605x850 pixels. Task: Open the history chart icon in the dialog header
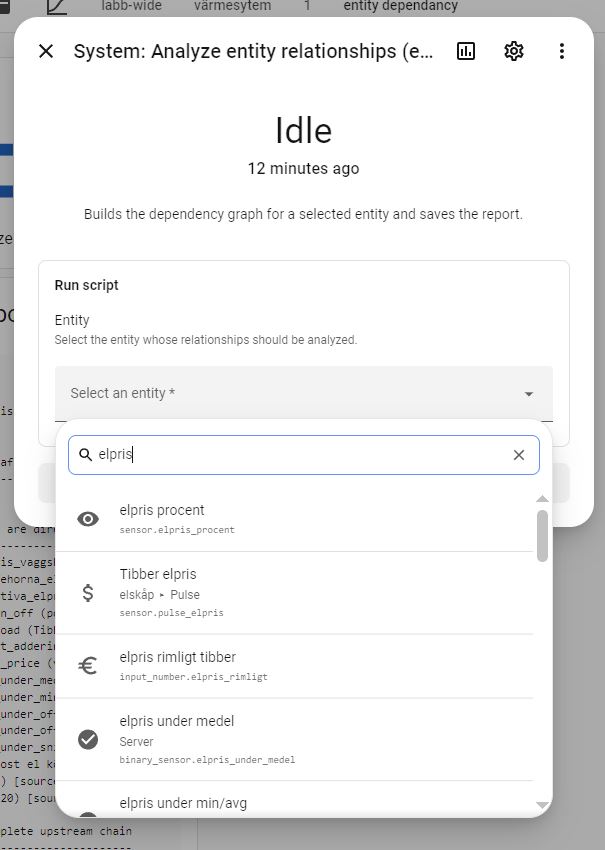click(466, 51)
